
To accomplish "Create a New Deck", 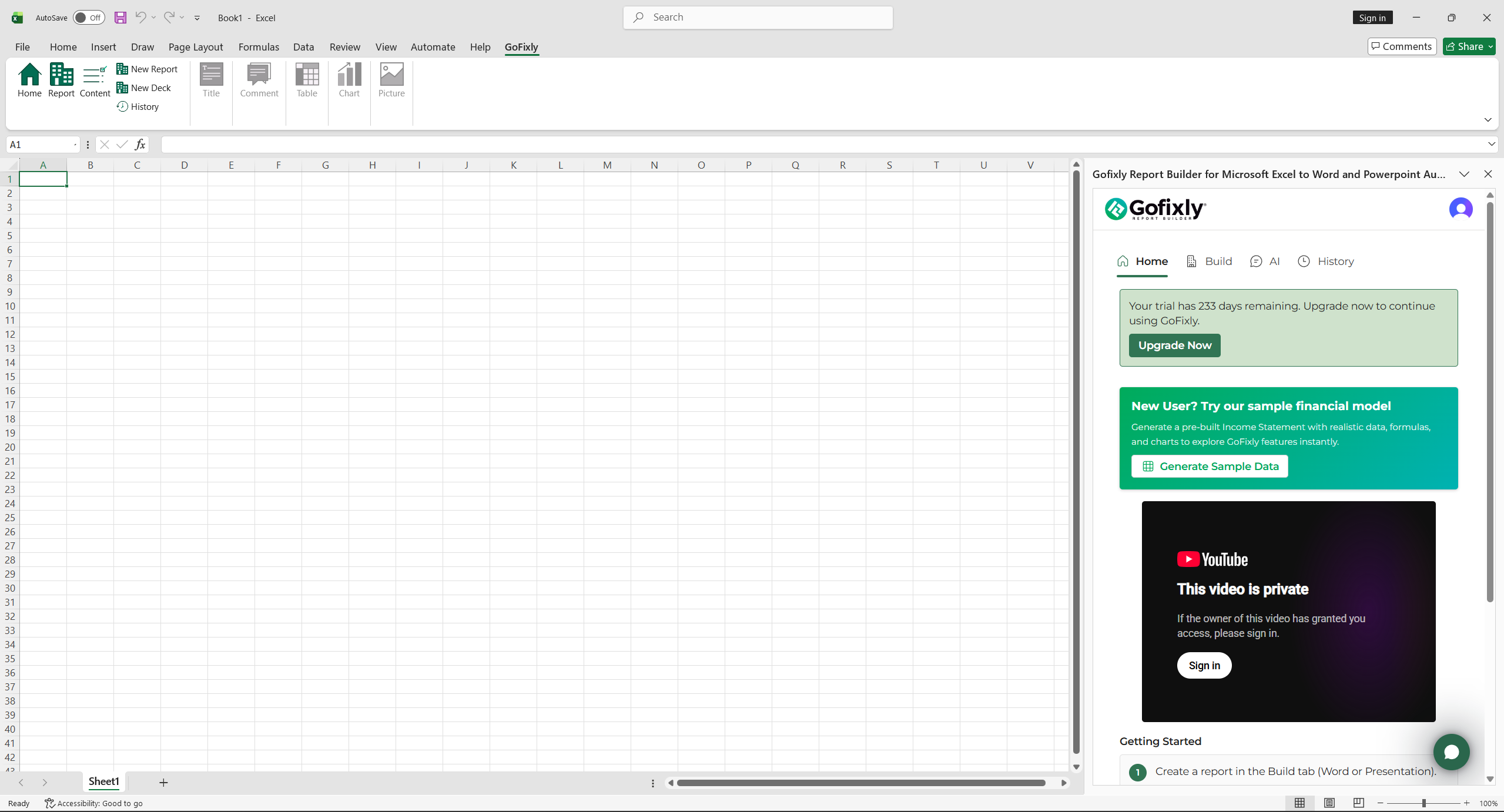I will pos(144,88).
